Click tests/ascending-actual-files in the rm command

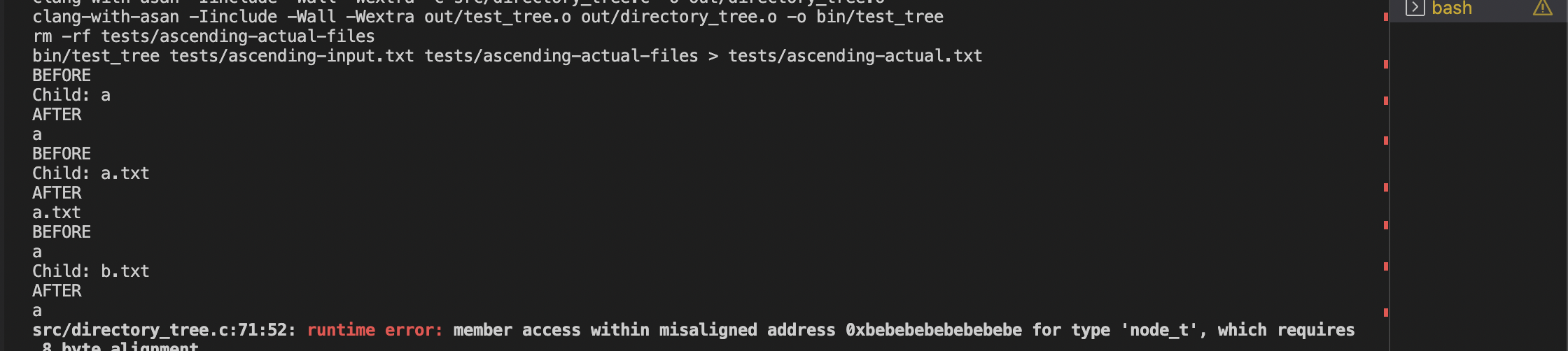click(x=237, y=36)
